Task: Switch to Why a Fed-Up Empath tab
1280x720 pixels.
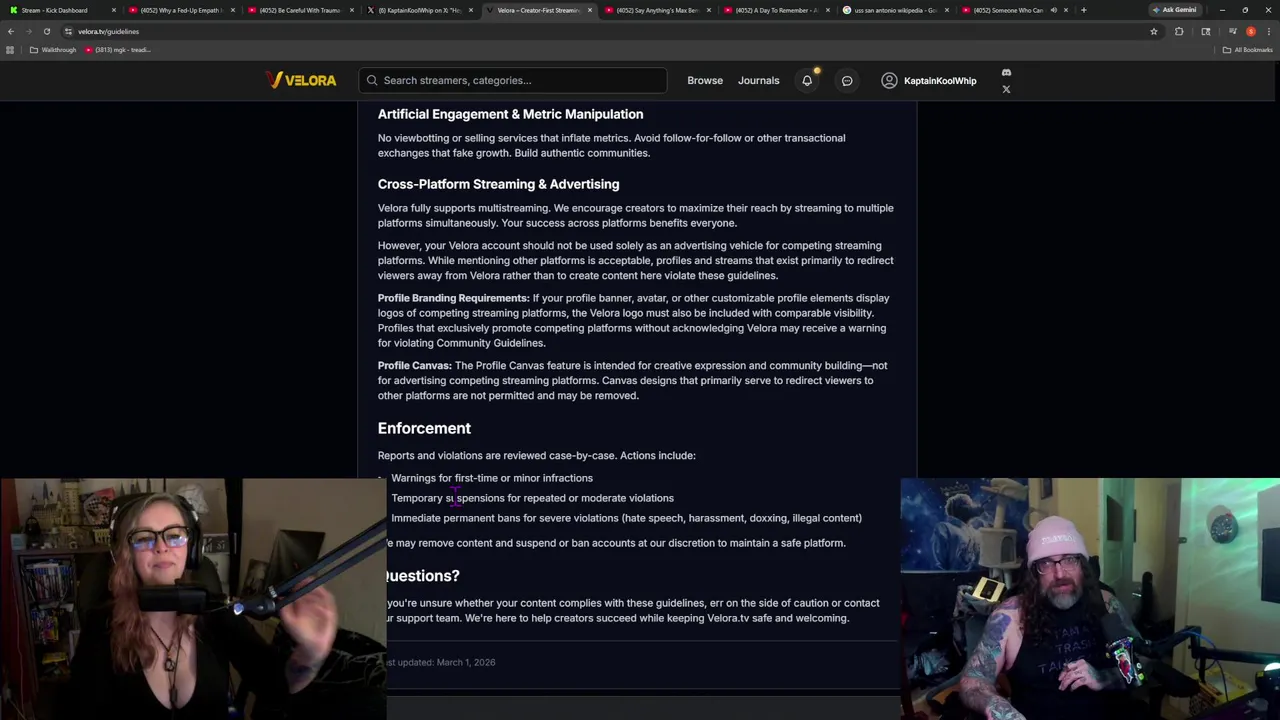Action: [x=181, y=10]
